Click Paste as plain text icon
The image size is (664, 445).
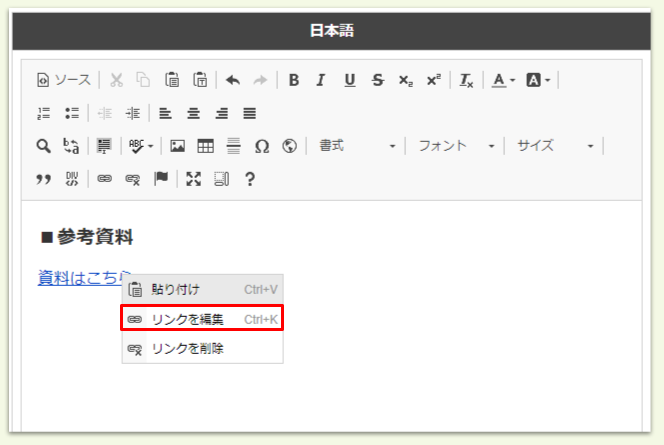(200, 80)
